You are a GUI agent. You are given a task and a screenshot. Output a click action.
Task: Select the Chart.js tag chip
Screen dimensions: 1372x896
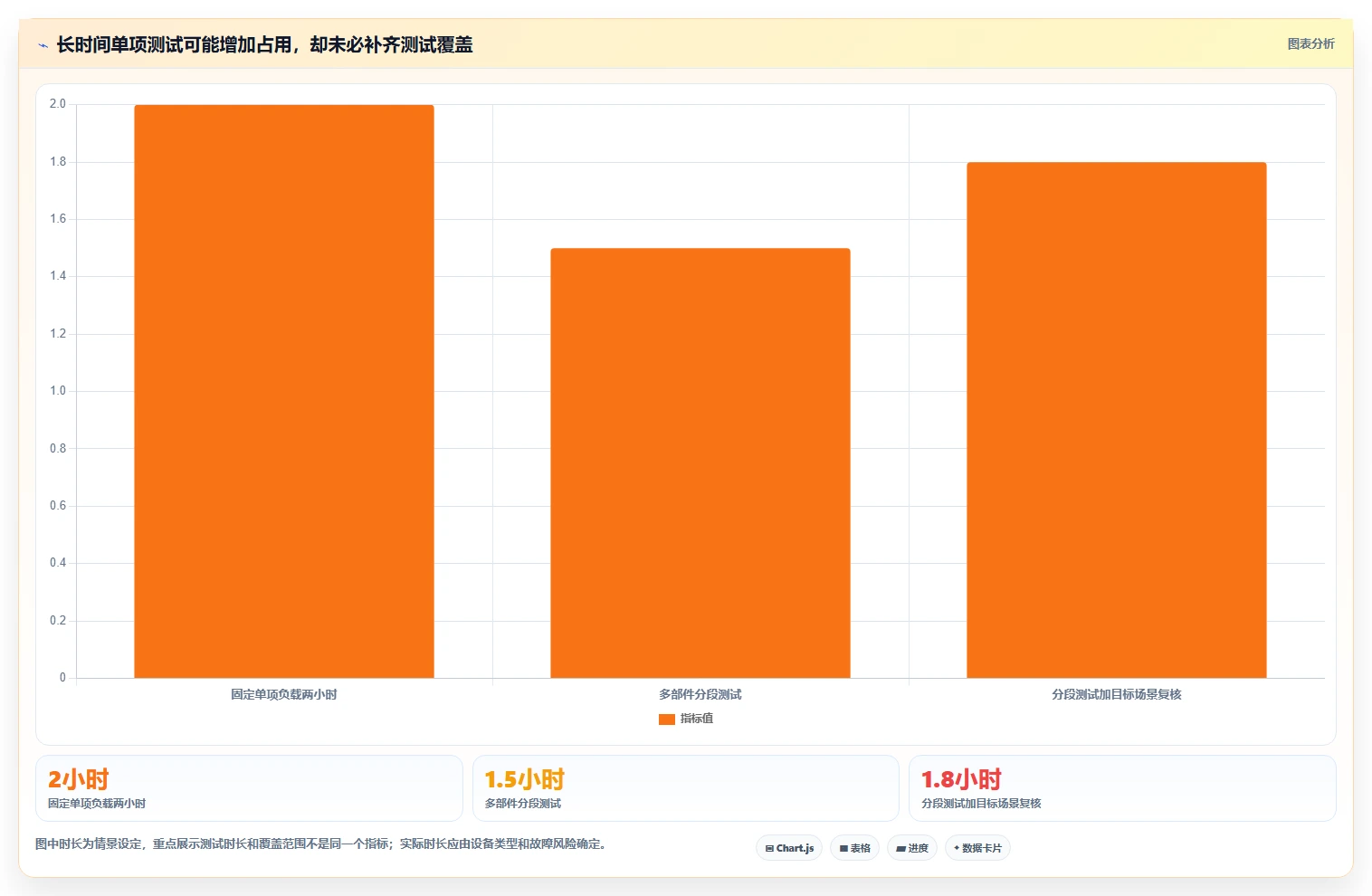(x=789, y=848)
